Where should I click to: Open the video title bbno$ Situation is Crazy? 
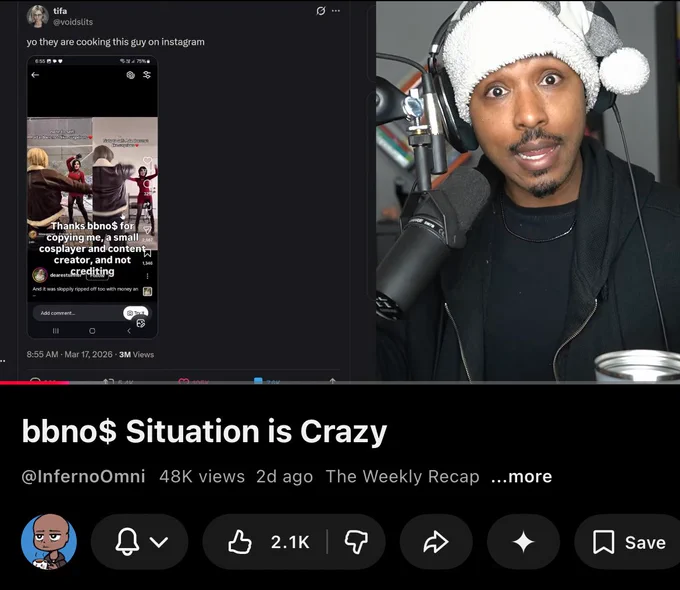(x=204, y=432)
